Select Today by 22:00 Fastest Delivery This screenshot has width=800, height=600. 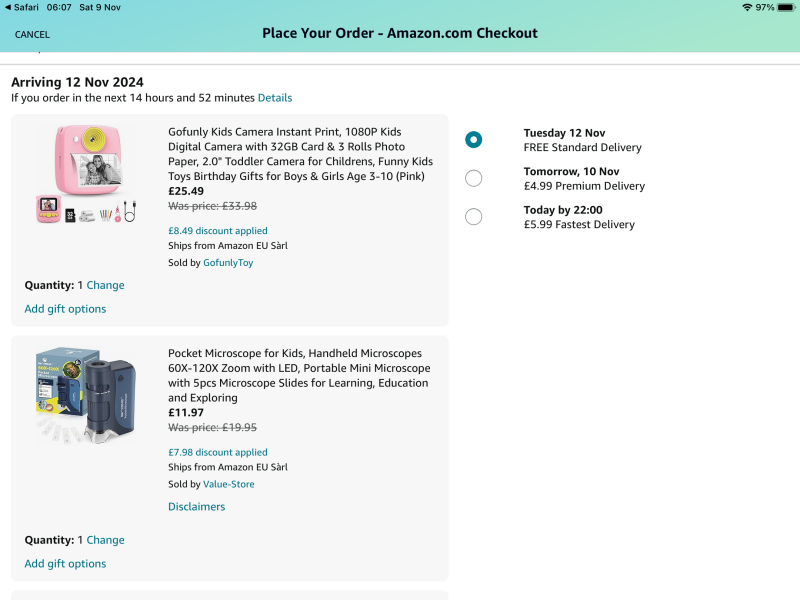click(474, 216)
